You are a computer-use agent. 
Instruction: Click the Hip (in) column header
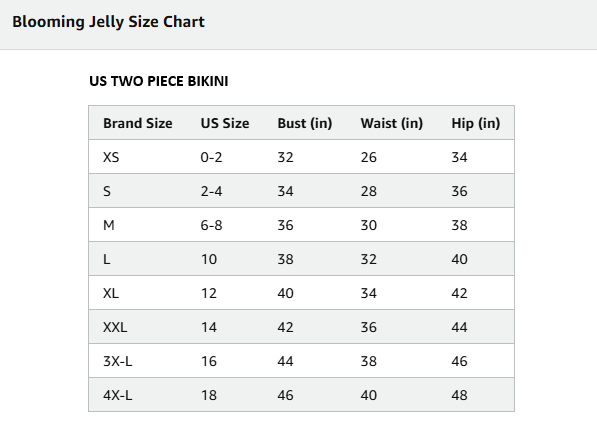[476, 123]
